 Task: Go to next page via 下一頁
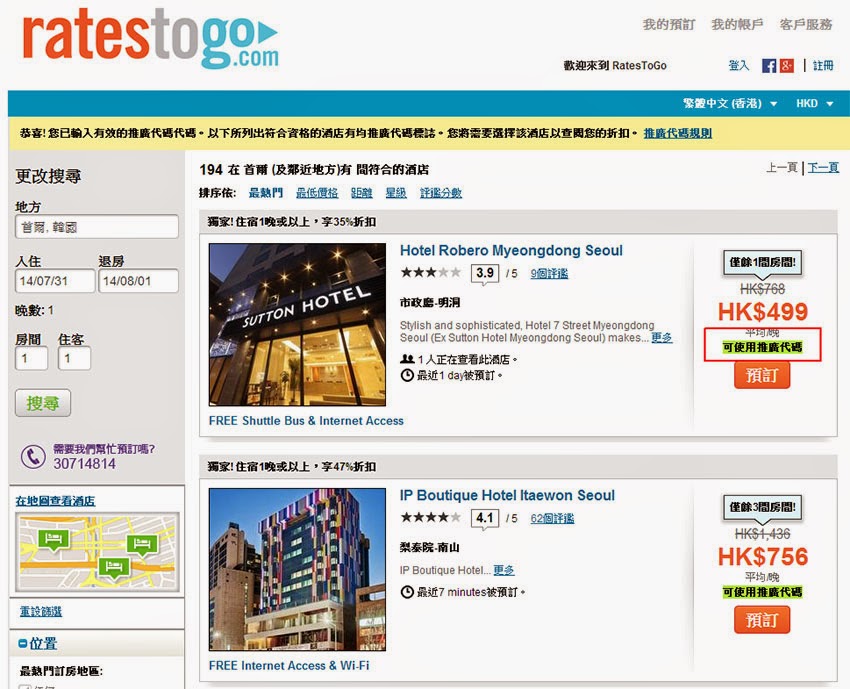(x=823, y=168)
